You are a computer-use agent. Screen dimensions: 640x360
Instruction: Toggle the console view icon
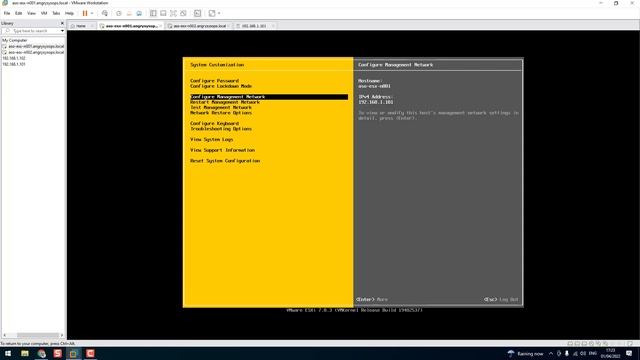click(x=198, y=13)
